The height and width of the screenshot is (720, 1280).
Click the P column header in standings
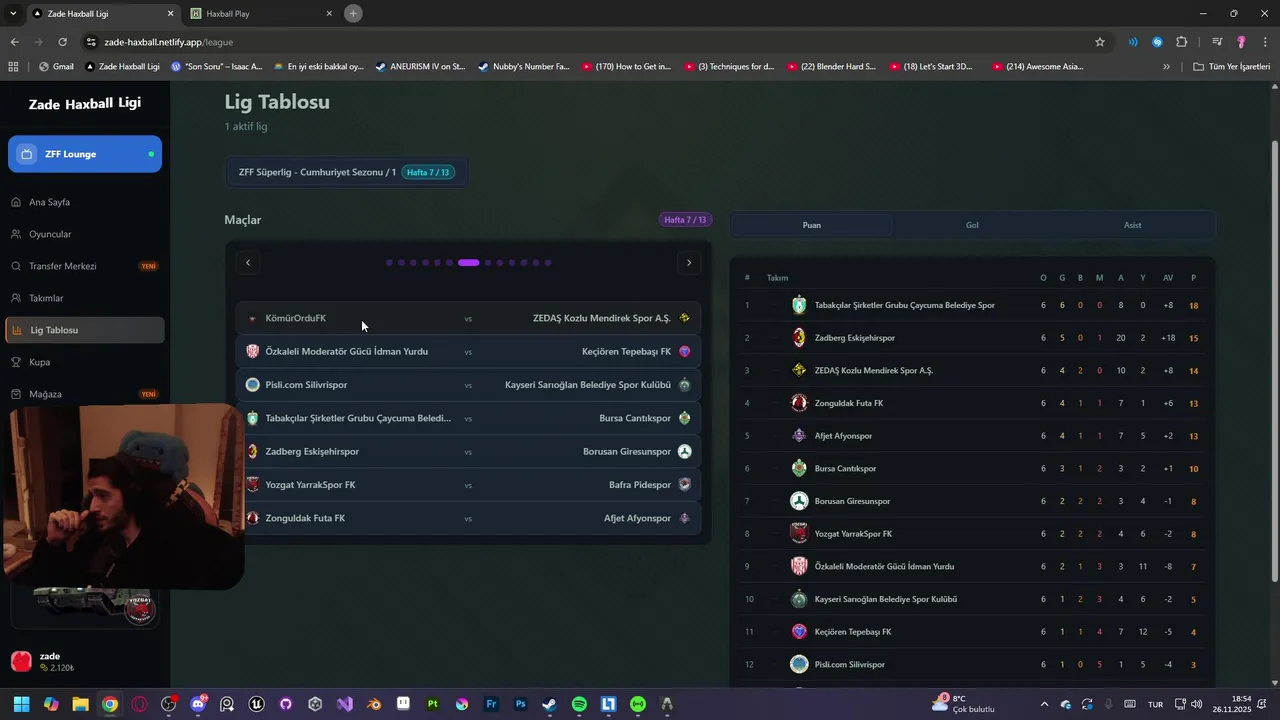(1193, 278)
